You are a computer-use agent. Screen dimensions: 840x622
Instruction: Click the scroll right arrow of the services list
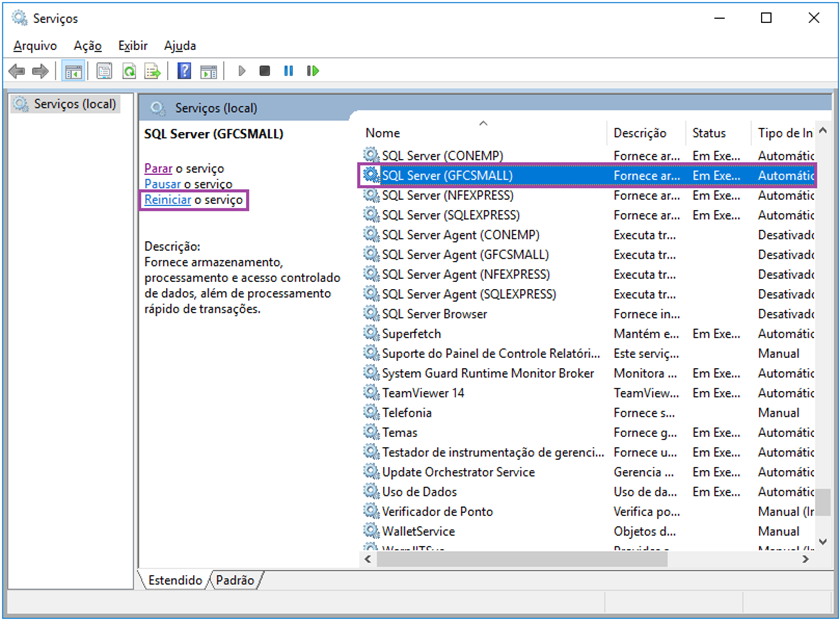tap(806, 559)
